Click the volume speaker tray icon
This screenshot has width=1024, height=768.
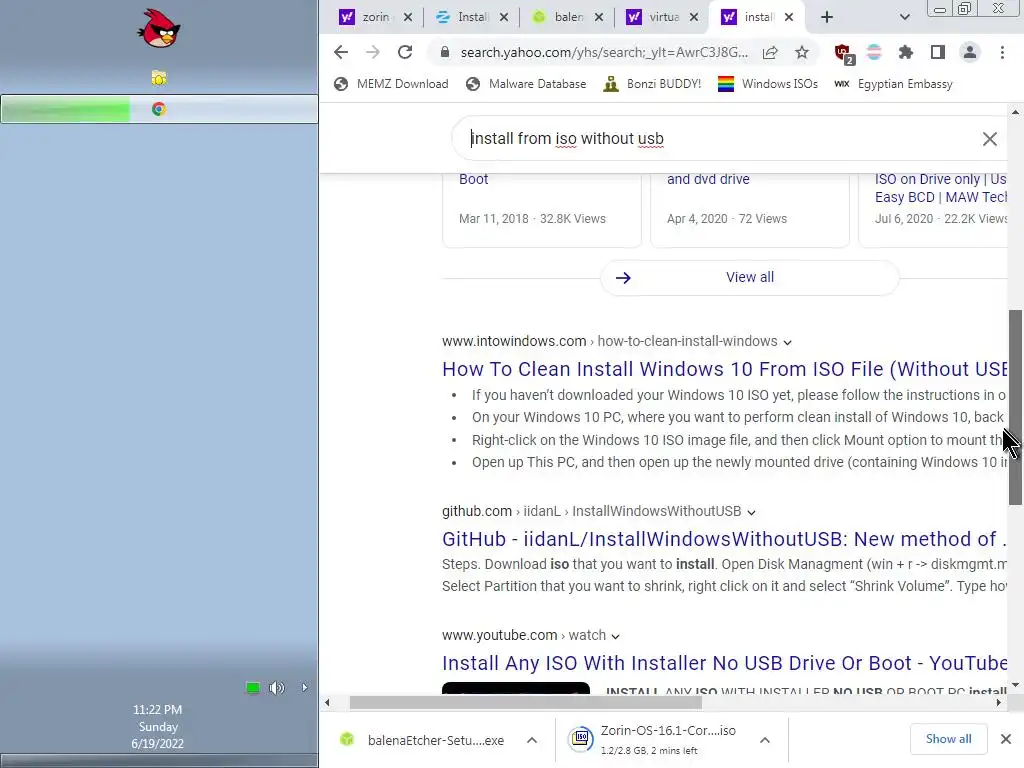(x=277, y=687)
